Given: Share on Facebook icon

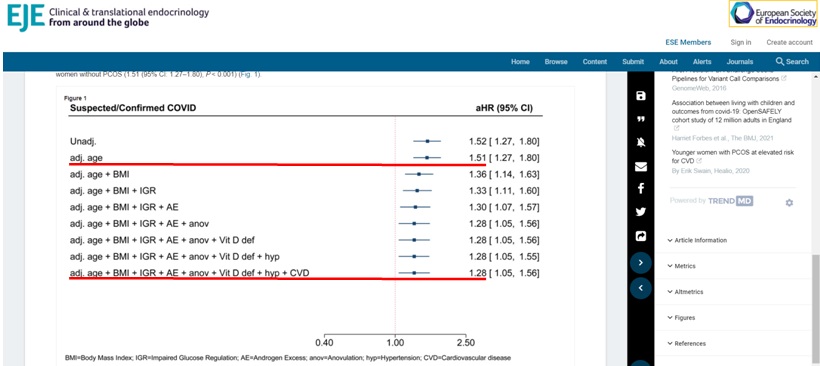Looking at the screenshot, I should (641, 189).
